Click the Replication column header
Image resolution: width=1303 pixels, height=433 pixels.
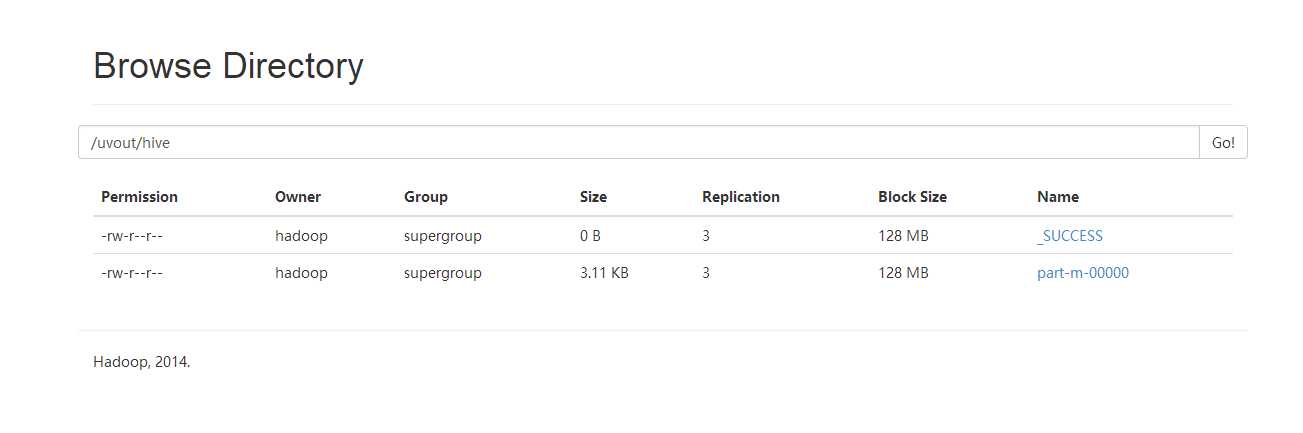(x=741, y=197)
